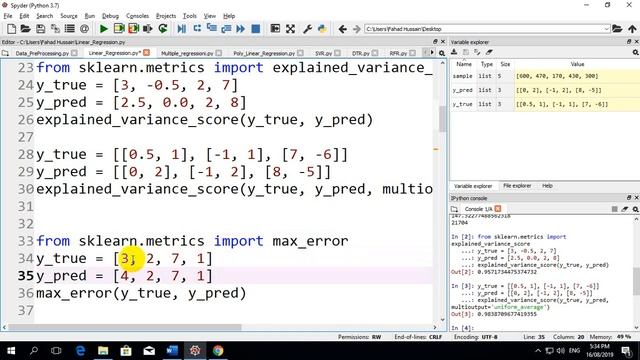The height and width of the screenshot is (360, 640).
Task: Open Preferences with the wrench icon
Action: click(307, 29)
